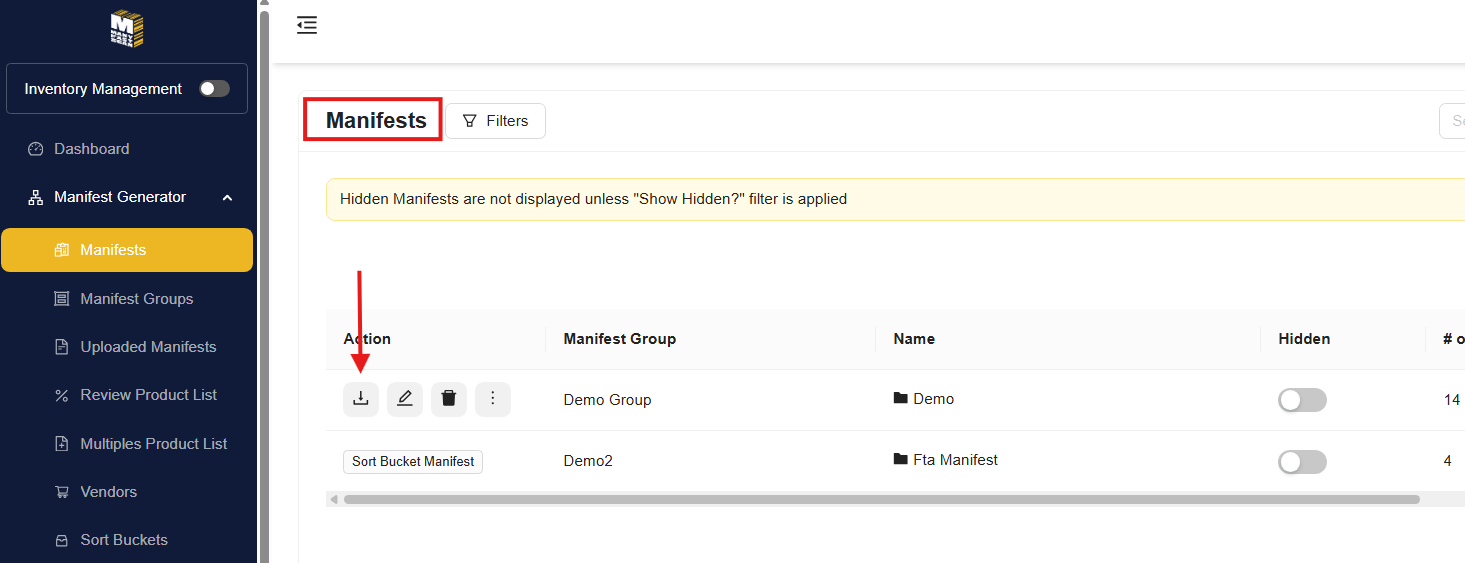Viewport: 1465px width, 563px height.
Task: Open Review Product List page
Action: [148, 395]
